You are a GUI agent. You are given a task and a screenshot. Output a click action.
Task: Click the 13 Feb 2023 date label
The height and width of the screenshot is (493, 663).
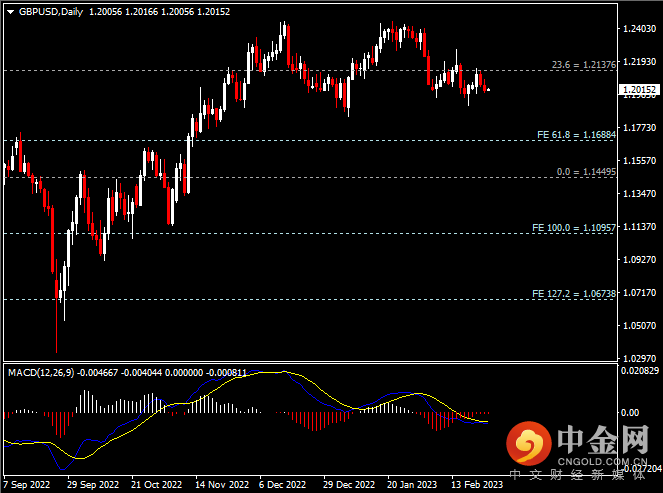478,482
